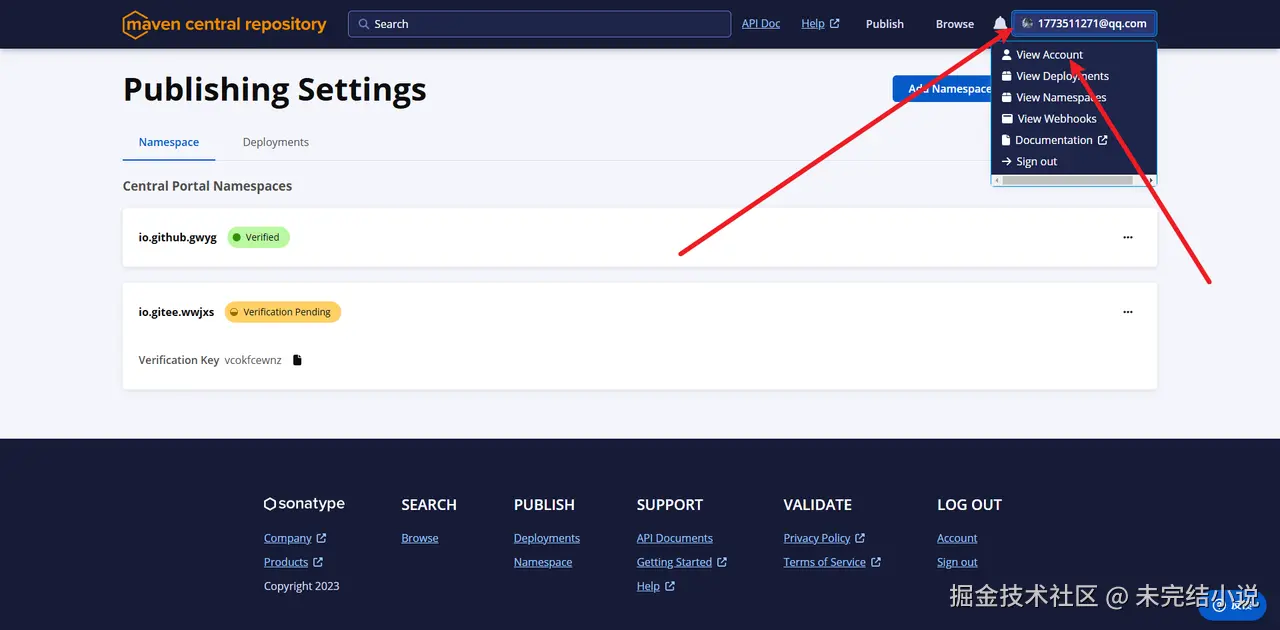Open the footer Help link under SUPPORT
Viewport: 1280px width, 630px height.
tap(648, 586)
